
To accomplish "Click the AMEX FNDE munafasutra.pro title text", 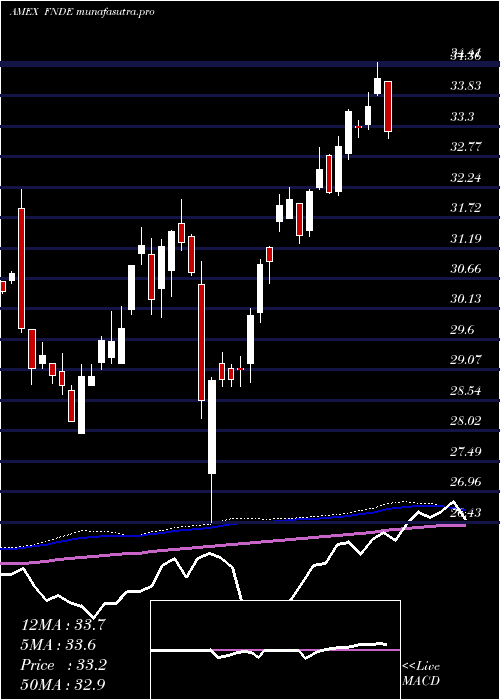I will click(82, 12).
